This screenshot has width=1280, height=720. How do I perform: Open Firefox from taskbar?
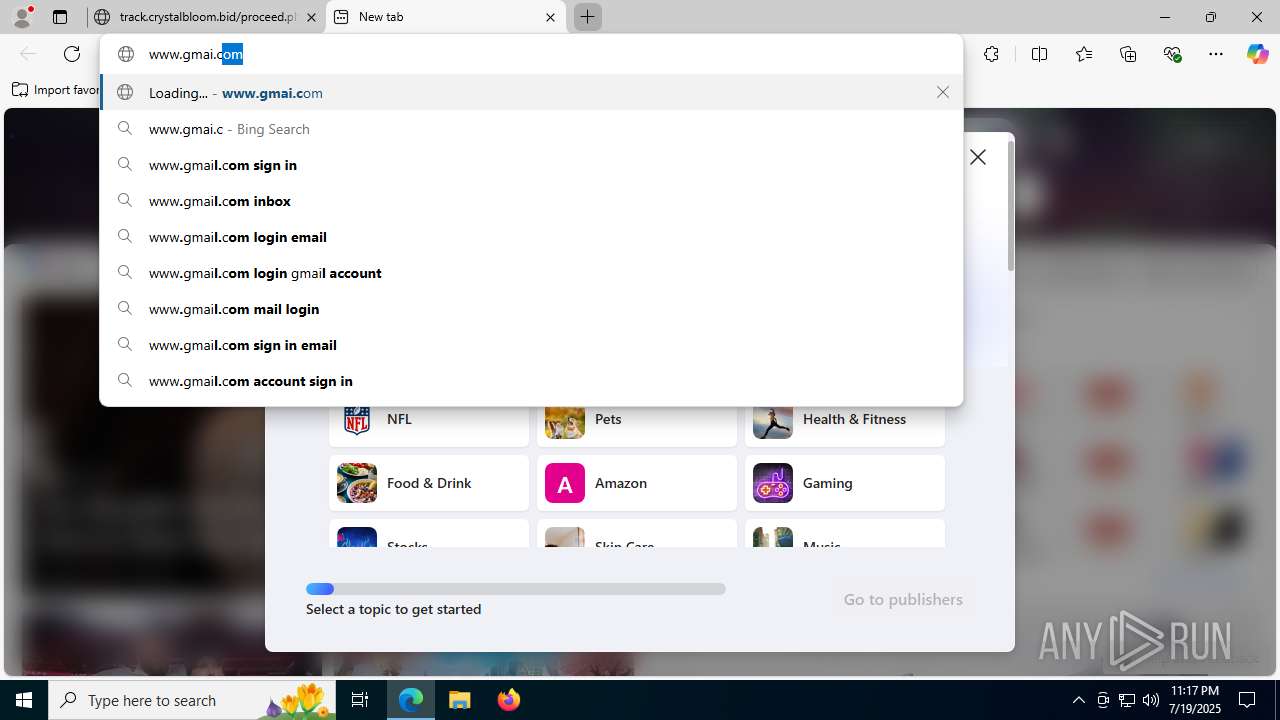click(x=508, y=700)
